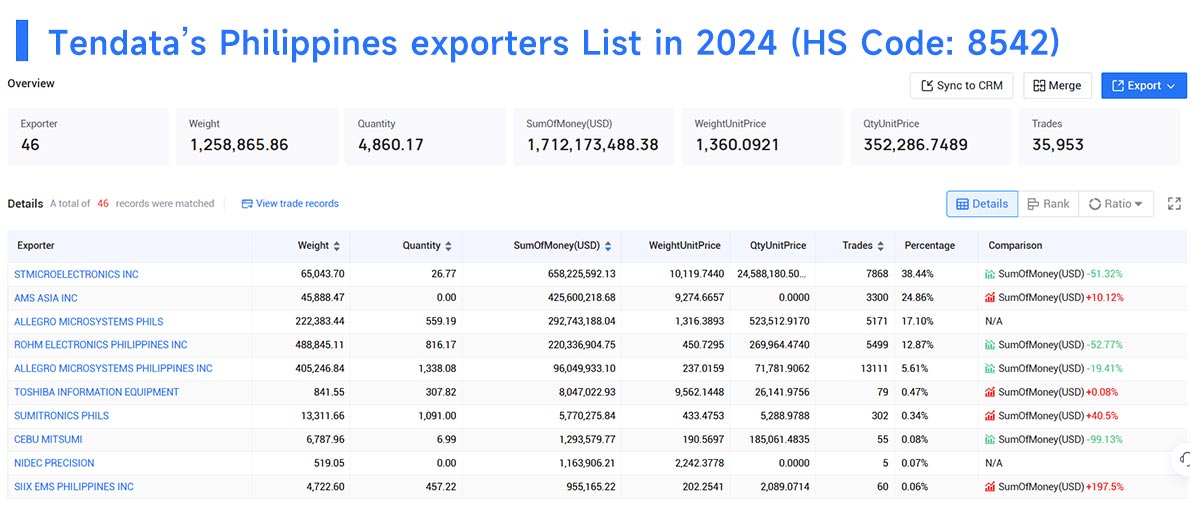This screenshot has width=1190, height=506.
Task: Open AMS ASIA INC exporter link
Action: [x=46, y=297]
